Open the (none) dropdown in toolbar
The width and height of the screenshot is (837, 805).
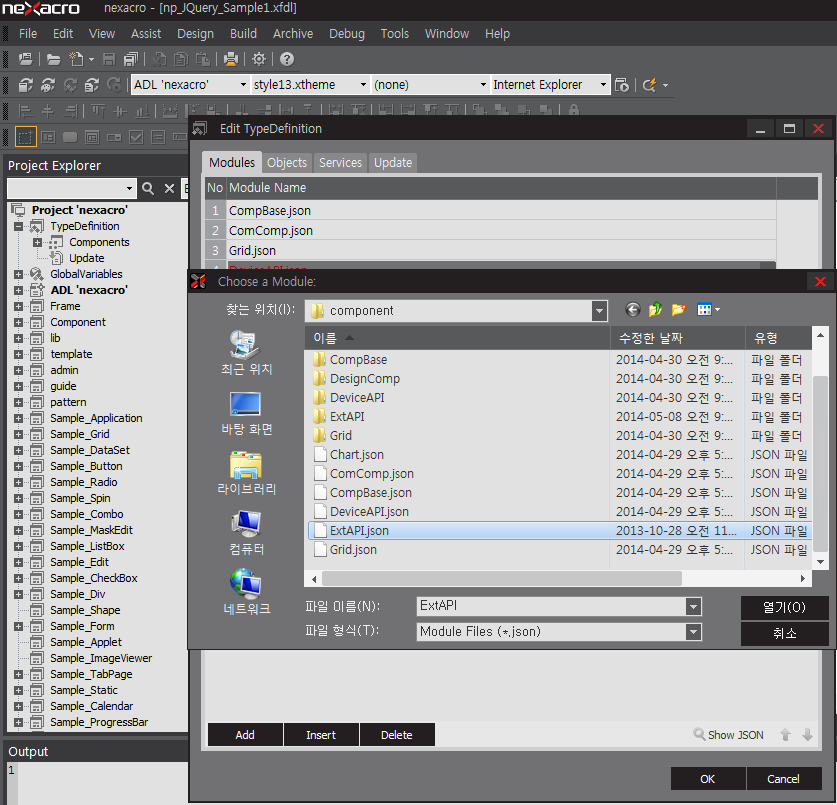(483, 85)
